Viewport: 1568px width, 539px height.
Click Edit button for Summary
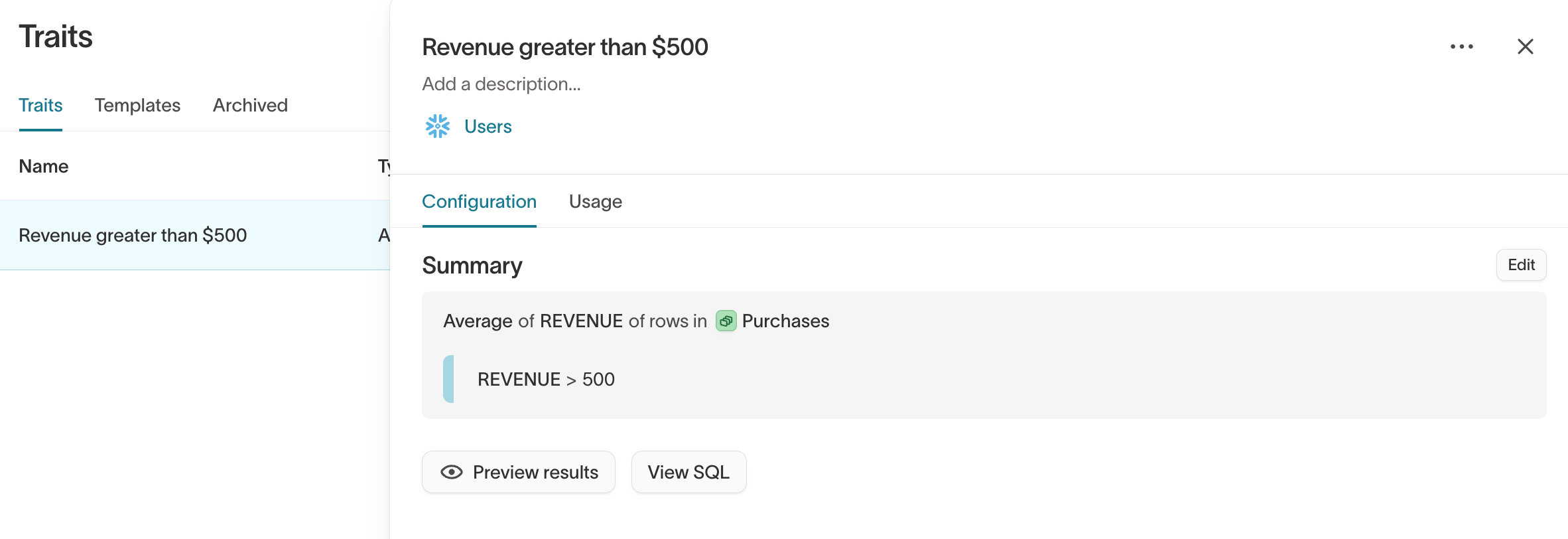tap(1521, 265)
